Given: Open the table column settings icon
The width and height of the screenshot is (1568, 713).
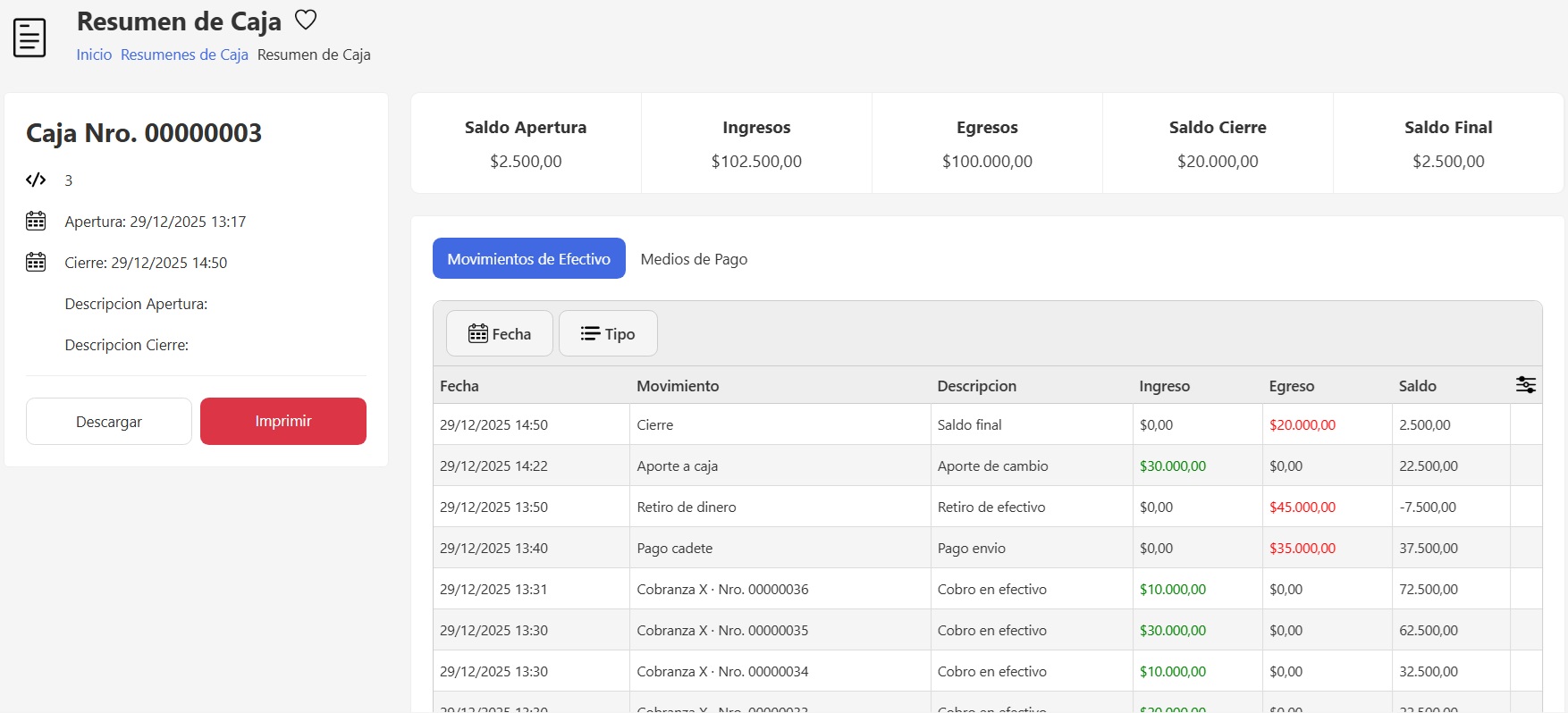Looking at the screenshot, I should [x=1525, y=385].
